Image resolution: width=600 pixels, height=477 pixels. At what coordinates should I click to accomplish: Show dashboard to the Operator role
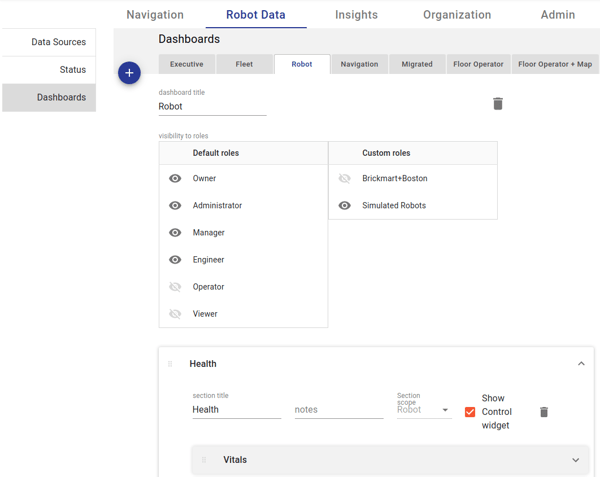click(x=175, y=287)
